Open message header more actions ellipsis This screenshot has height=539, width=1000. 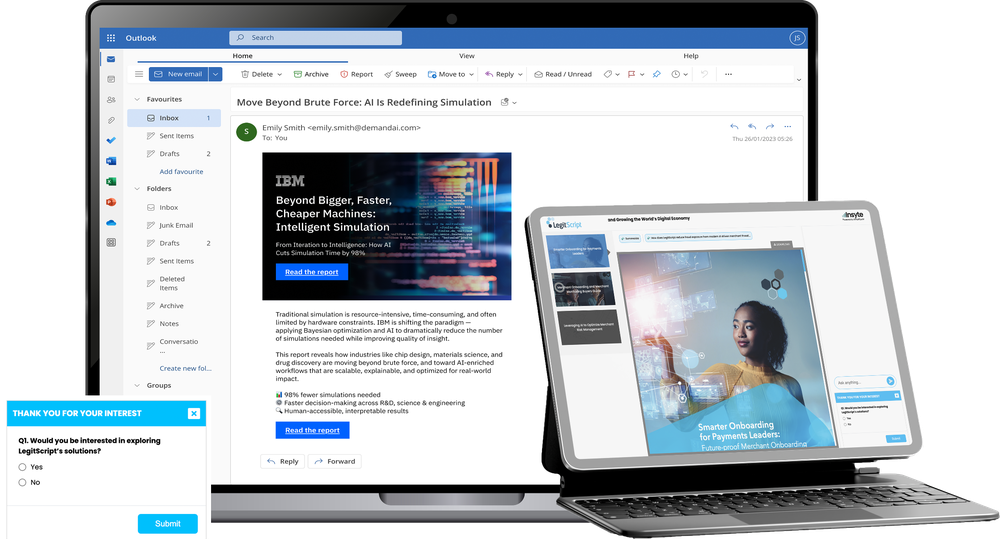click(788, 126)
